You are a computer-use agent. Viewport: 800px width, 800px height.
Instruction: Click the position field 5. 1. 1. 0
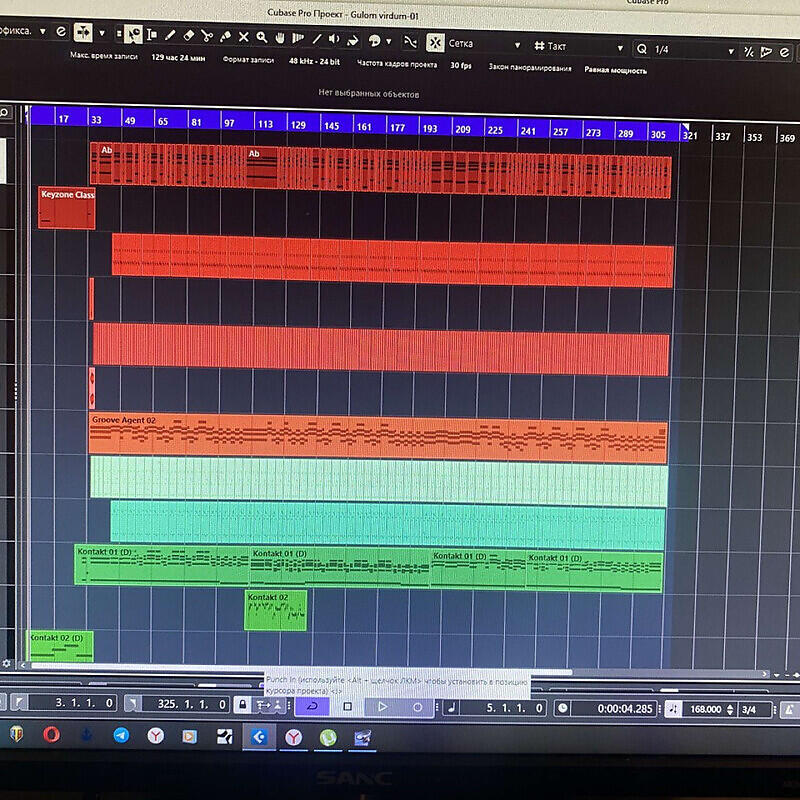(503, 708)
